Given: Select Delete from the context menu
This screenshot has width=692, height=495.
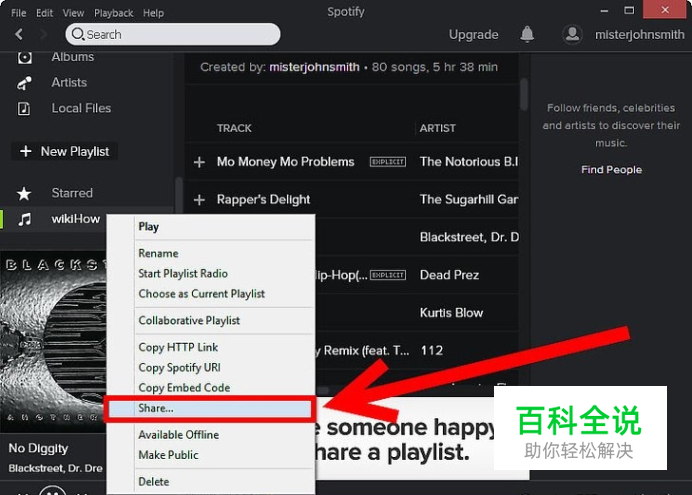Looking at the screenshot, I should pos(211,481).
